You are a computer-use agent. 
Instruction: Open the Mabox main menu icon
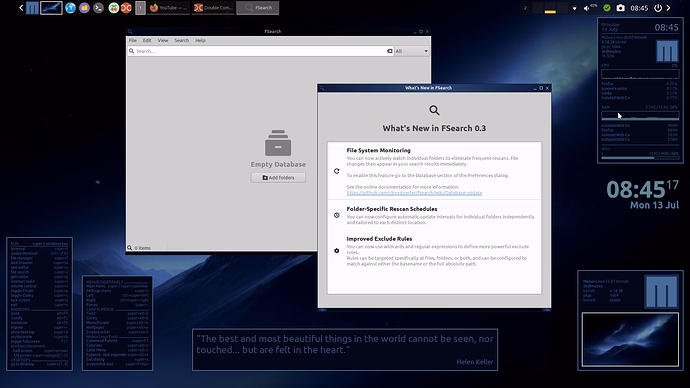32,8
